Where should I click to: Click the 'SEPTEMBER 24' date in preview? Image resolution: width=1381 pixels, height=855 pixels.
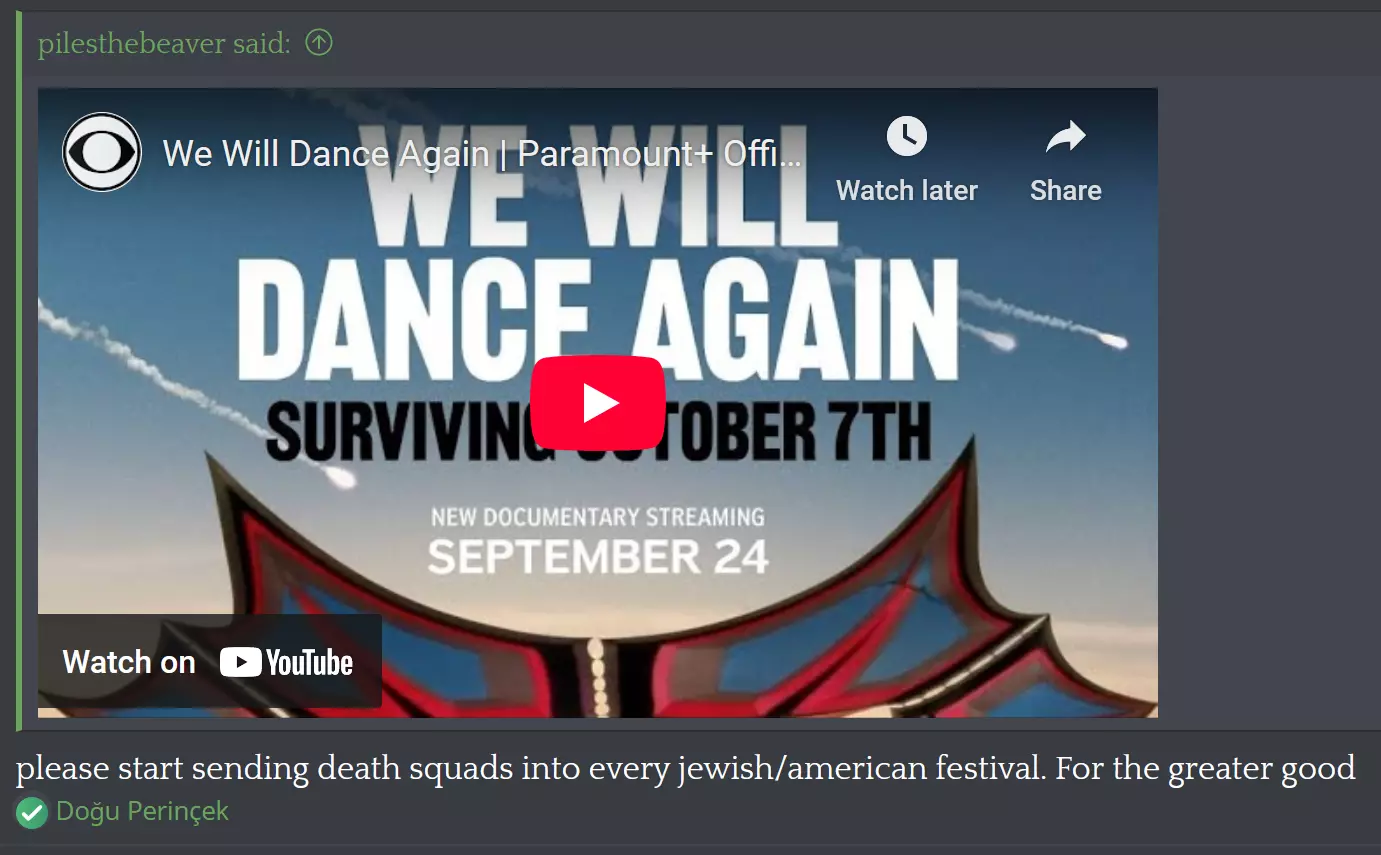coord(598,557)
